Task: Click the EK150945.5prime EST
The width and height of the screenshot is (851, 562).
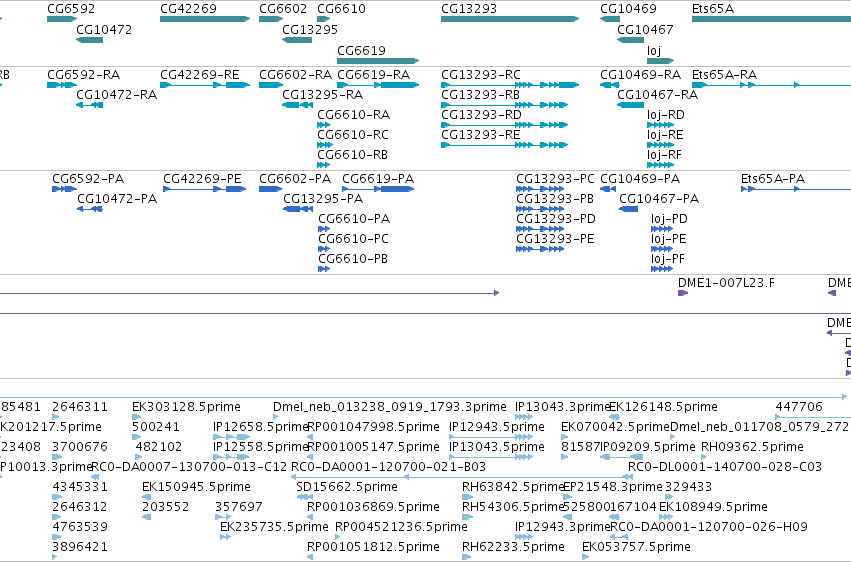Action: pyautogui.click(x=147, y=497)
